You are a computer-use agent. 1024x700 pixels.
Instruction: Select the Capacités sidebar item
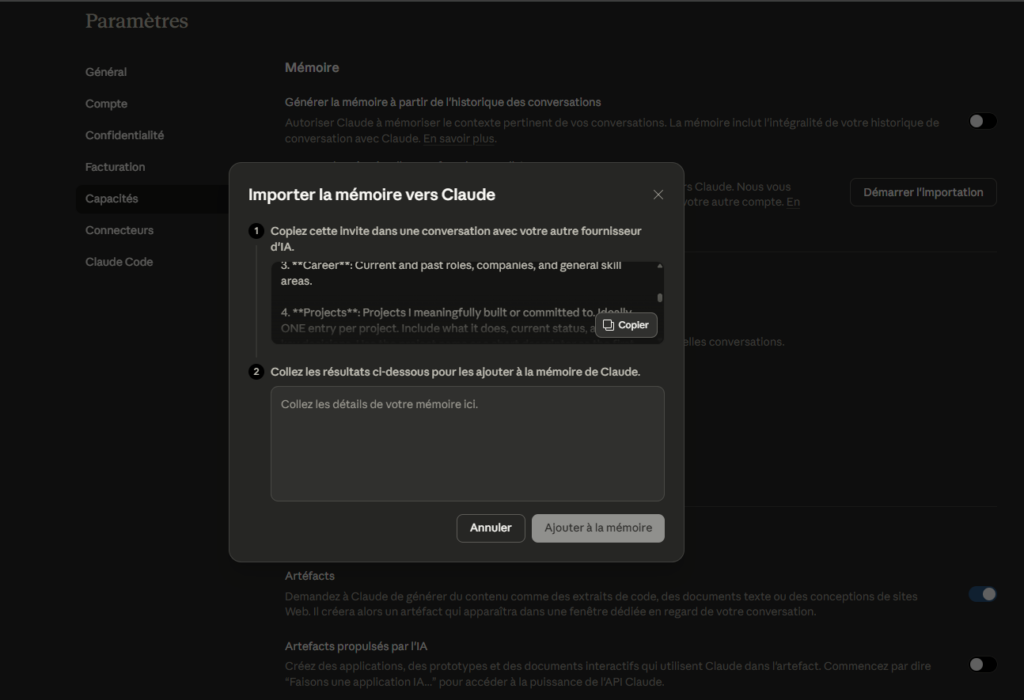pyautogui.click(x=112, y=199)
